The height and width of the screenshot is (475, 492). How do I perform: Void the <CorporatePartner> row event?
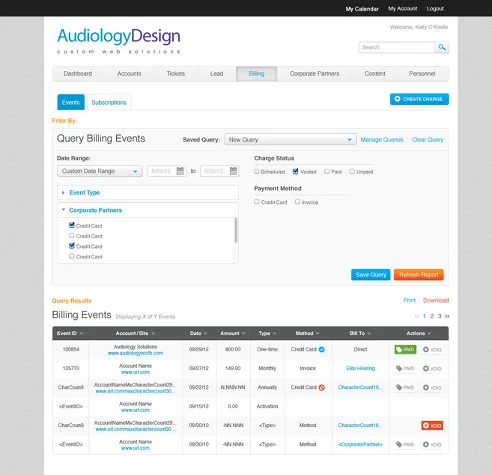coord(432,445)
